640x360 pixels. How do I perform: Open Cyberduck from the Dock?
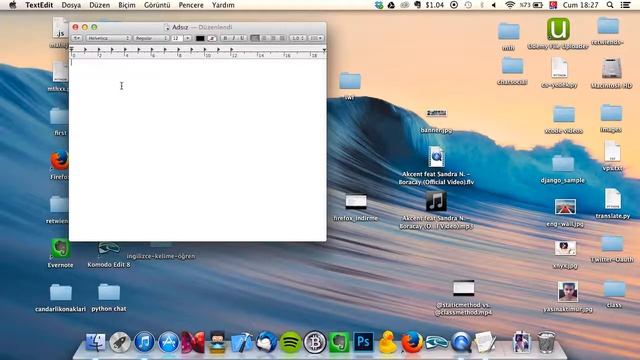[388, 342]
